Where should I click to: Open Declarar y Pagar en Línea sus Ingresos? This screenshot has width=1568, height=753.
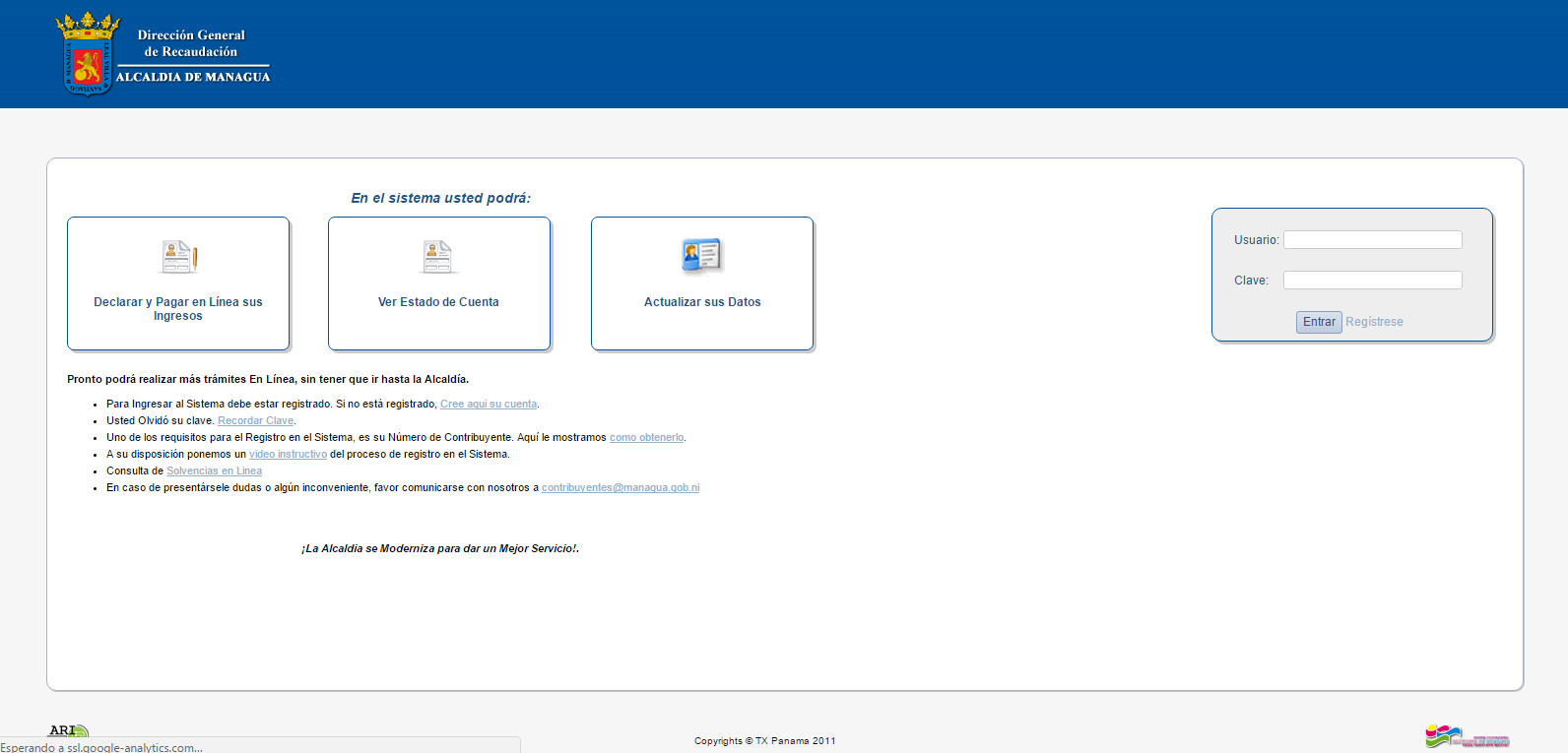click(x=178, y=308)
